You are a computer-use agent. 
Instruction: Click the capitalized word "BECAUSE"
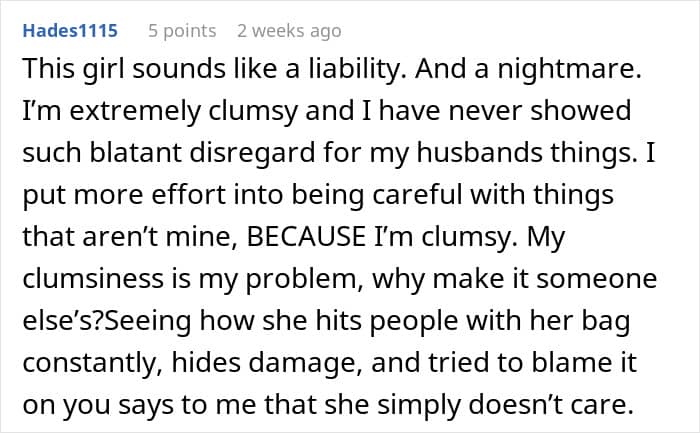pyautogui.click(x=307, y=237)
